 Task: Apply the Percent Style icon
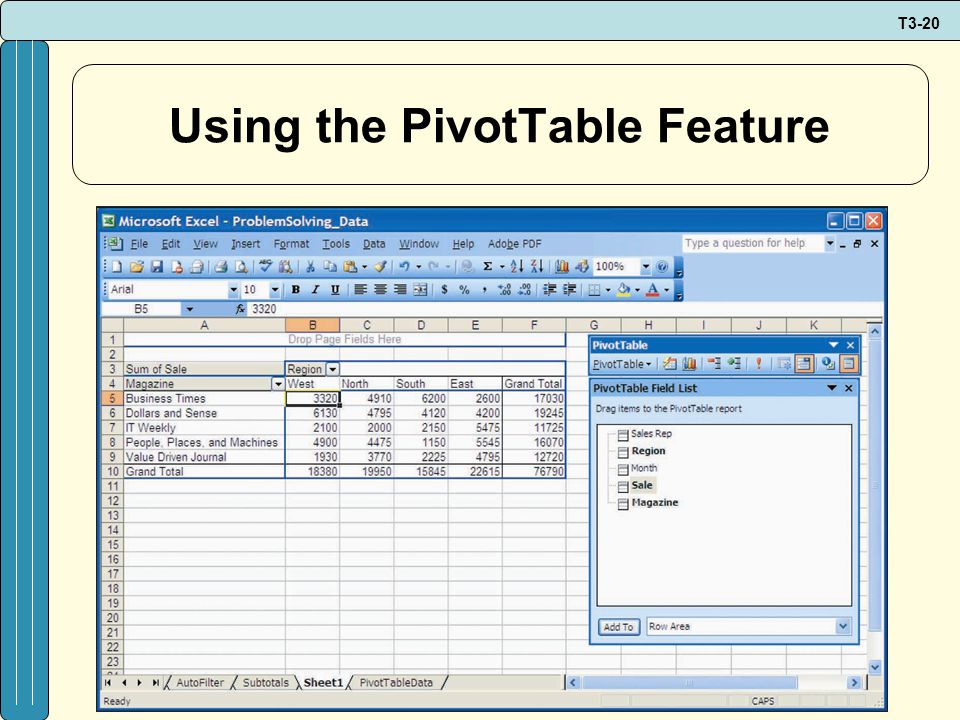tap(464, 290)
